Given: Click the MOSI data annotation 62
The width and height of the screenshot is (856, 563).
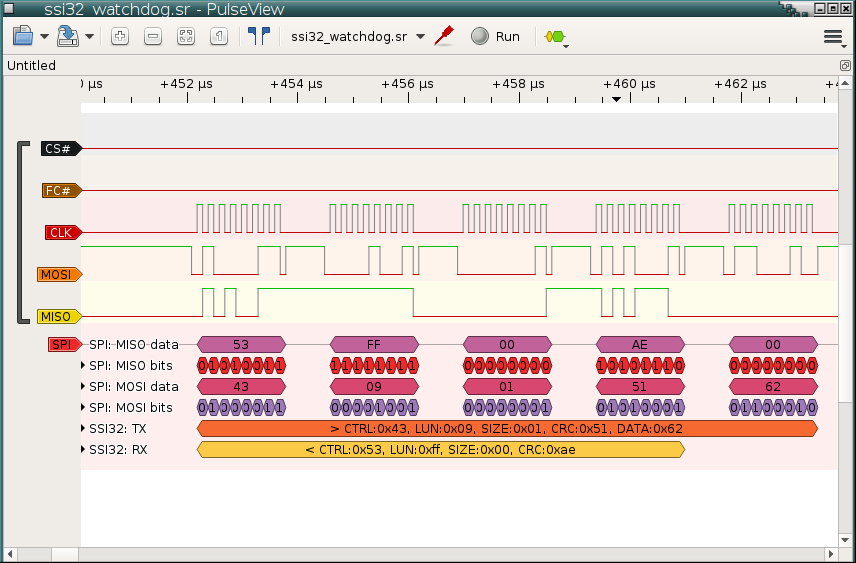Looking at the screenshot, I should click(773, 387).
